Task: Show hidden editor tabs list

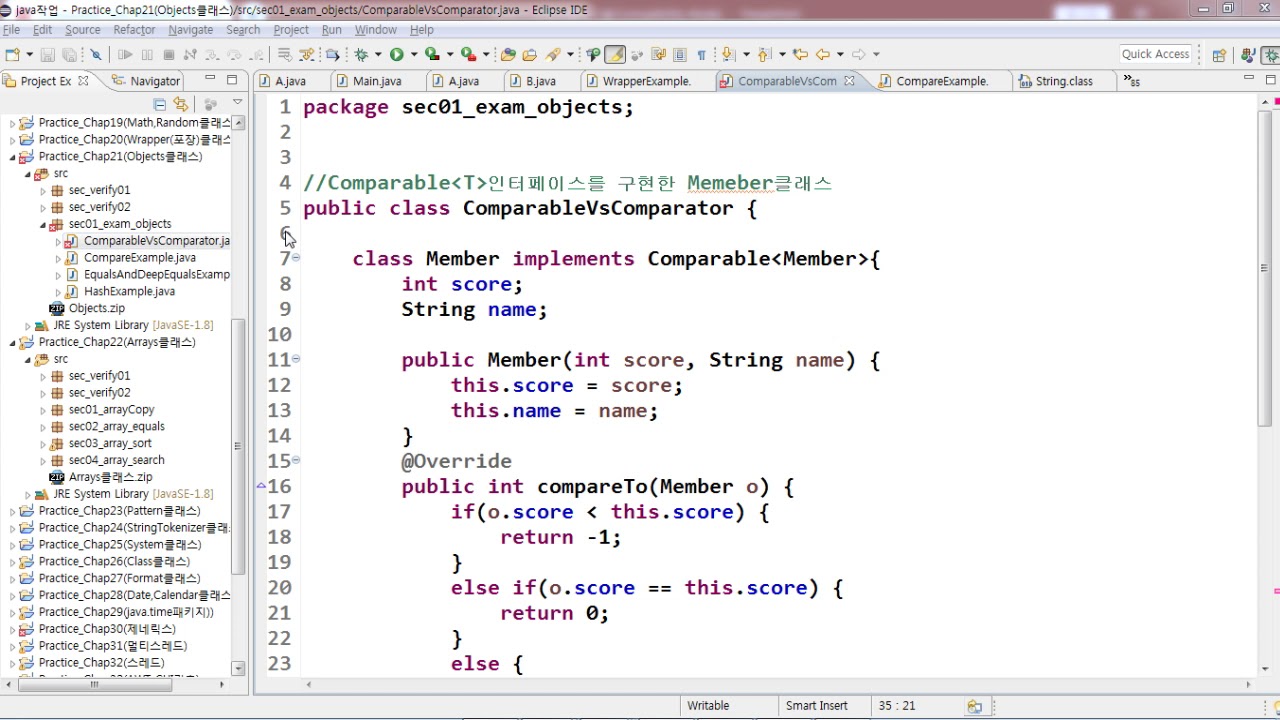Action: [1132, 81]
